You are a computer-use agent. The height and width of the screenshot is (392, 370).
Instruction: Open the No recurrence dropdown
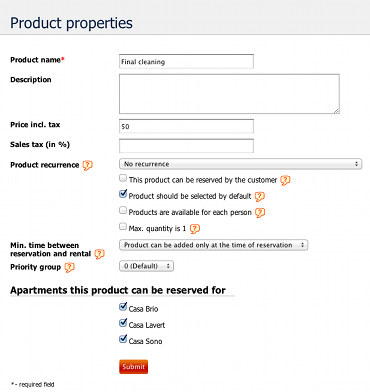(240, 164)
